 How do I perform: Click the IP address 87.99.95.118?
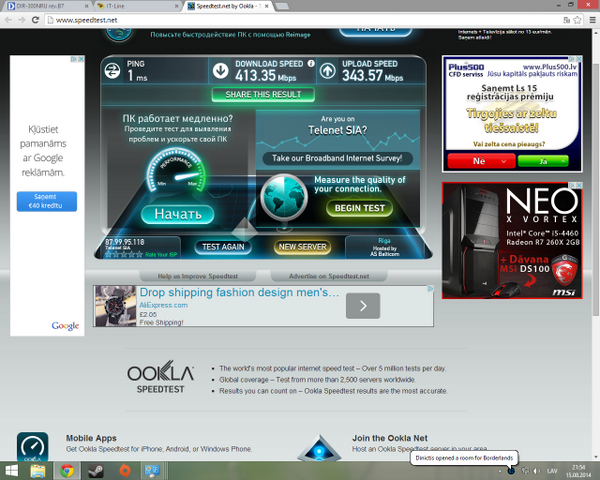pyautogui.click(x=125, y=242)
